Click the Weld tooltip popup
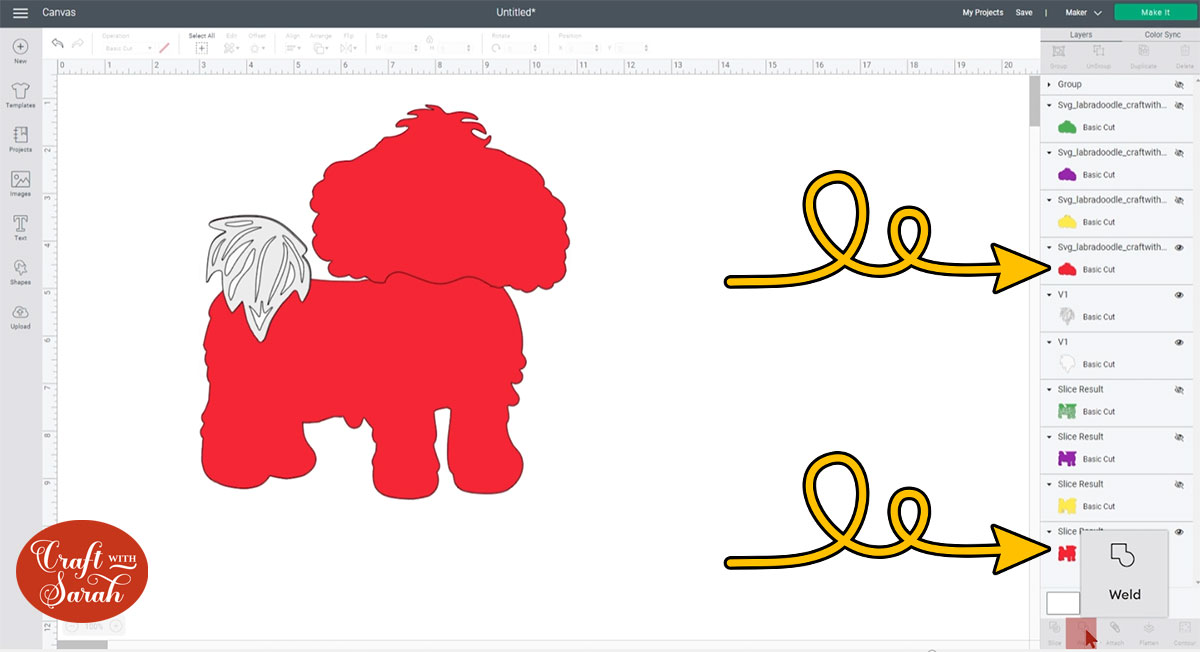 click(1124, 572)
